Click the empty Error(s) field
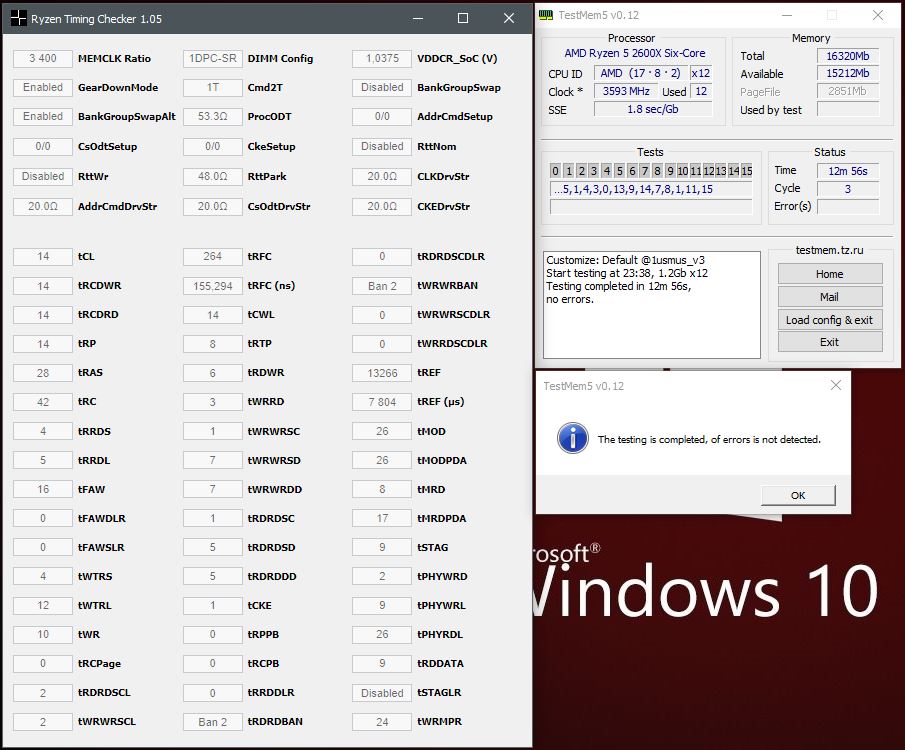The width and height of the screenshot is (905, 750). click(848, 207)
